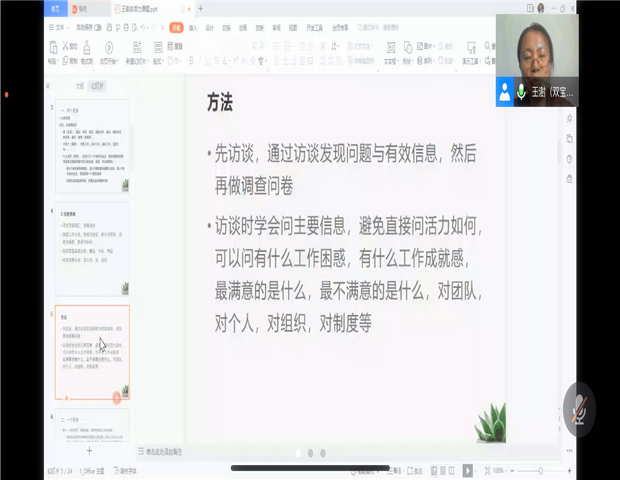Open the 文件 file menu
The height and width of the screenshot is (480, 620).
point(60,28)
